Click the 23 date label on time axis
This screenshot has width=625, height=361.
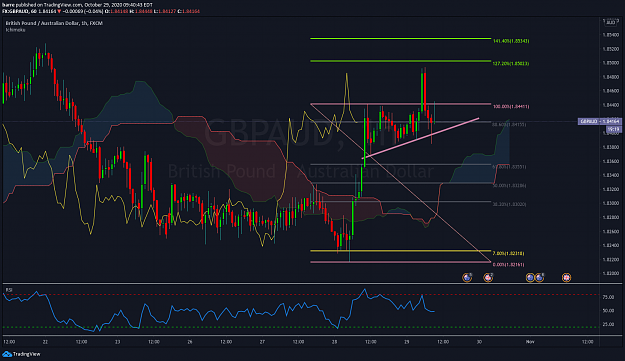pos(118,342)
